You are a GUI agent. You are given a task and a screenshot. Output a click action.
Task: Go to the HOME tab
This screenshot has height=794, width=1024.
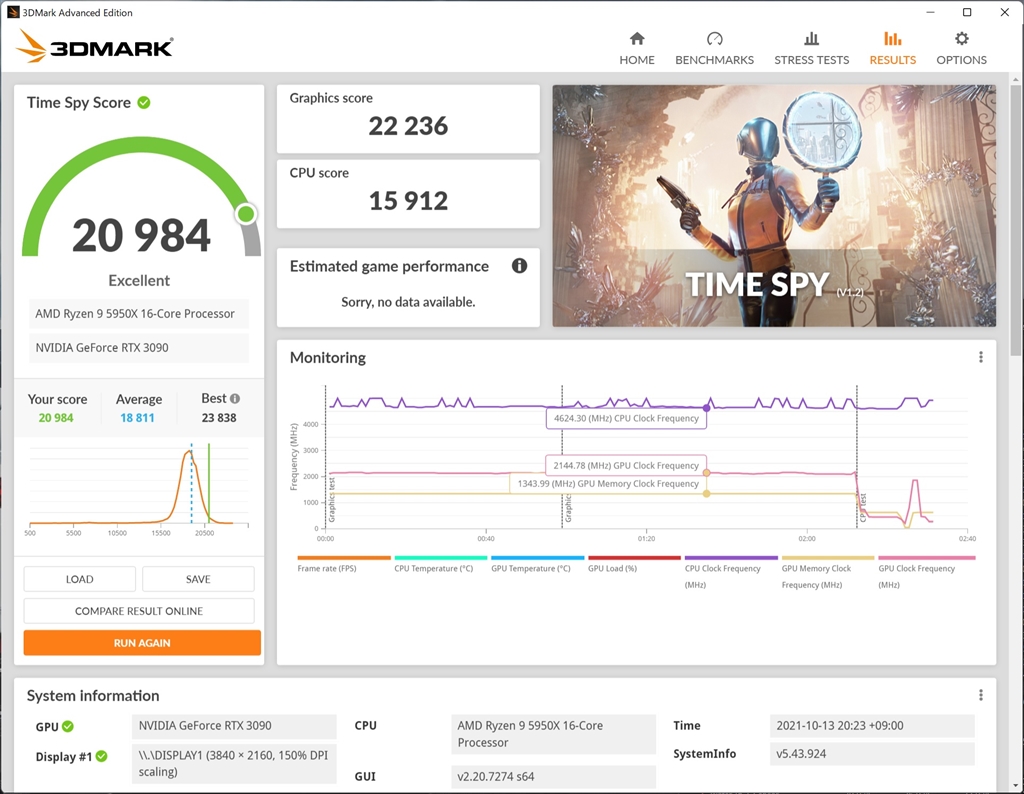(x=637, y=48)
